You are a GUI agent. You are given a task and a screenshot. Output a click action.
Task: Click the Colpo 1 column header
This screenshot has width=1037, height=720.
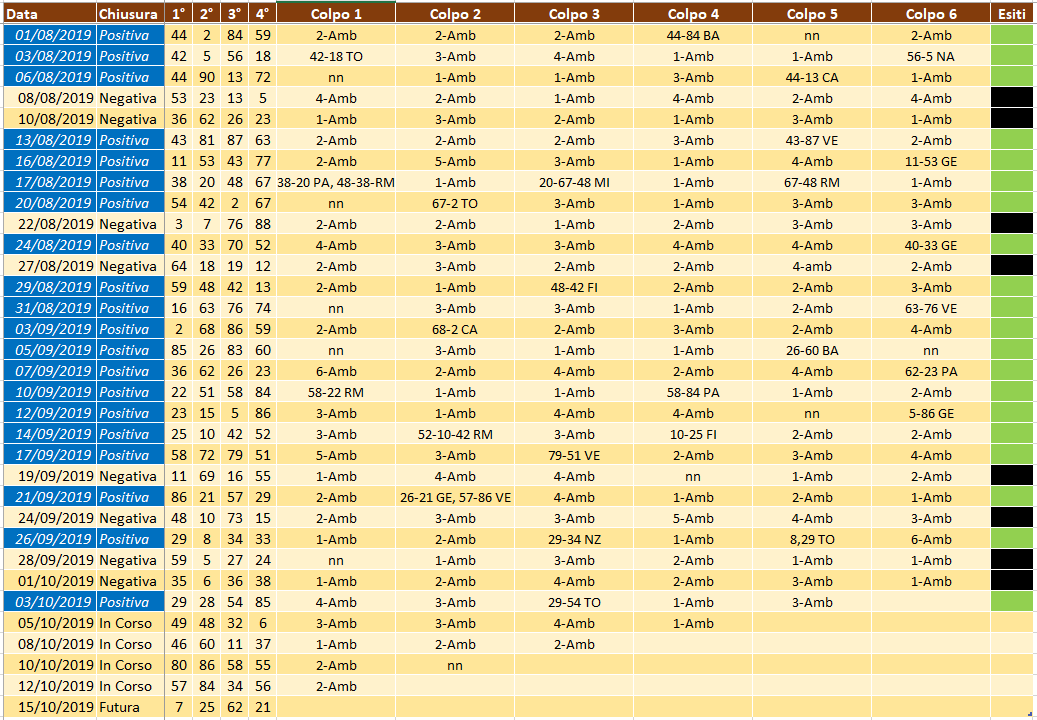pyautogui.click(x=336, y=13)
